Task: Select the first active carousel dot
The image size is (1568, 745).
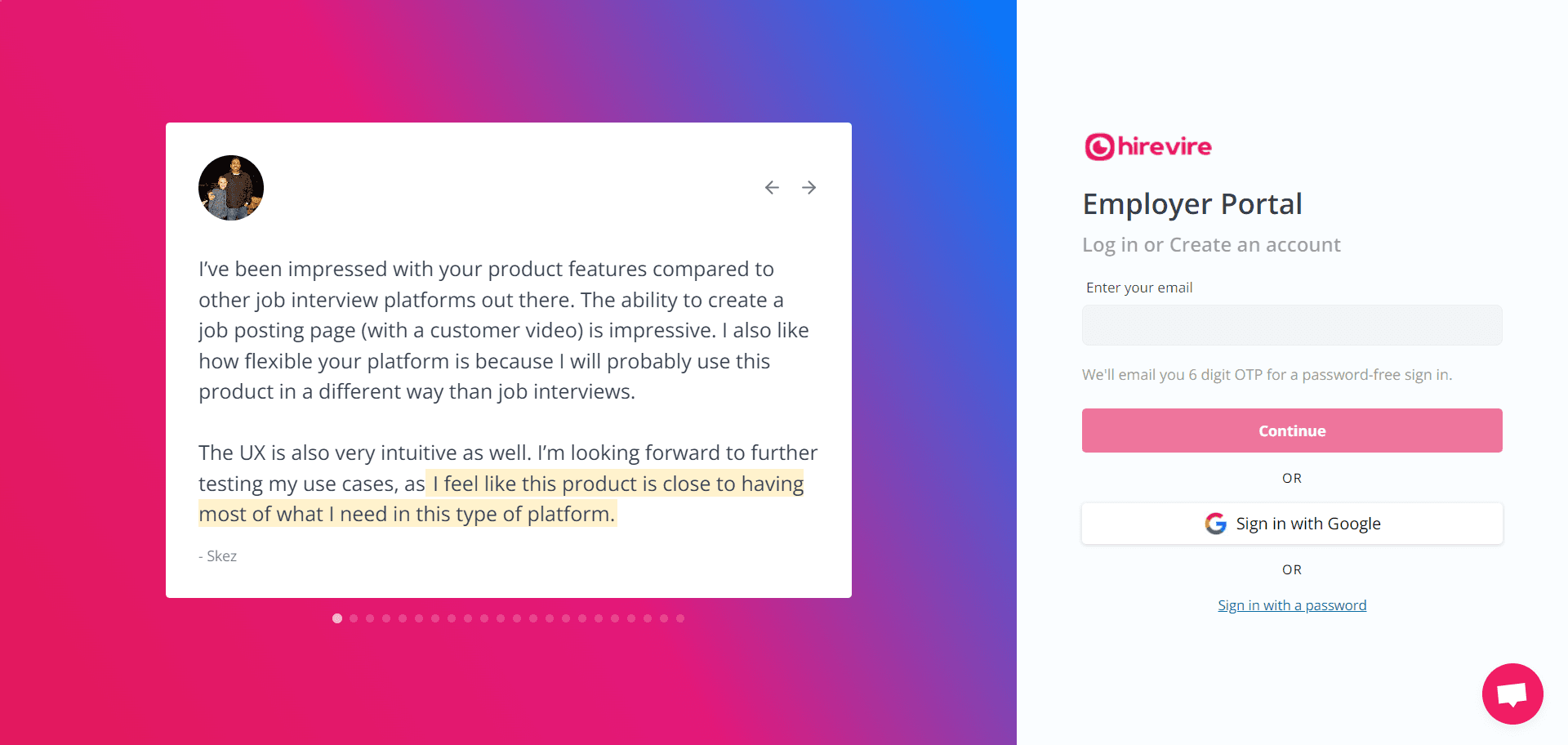Action: click(x=337, y=618)
